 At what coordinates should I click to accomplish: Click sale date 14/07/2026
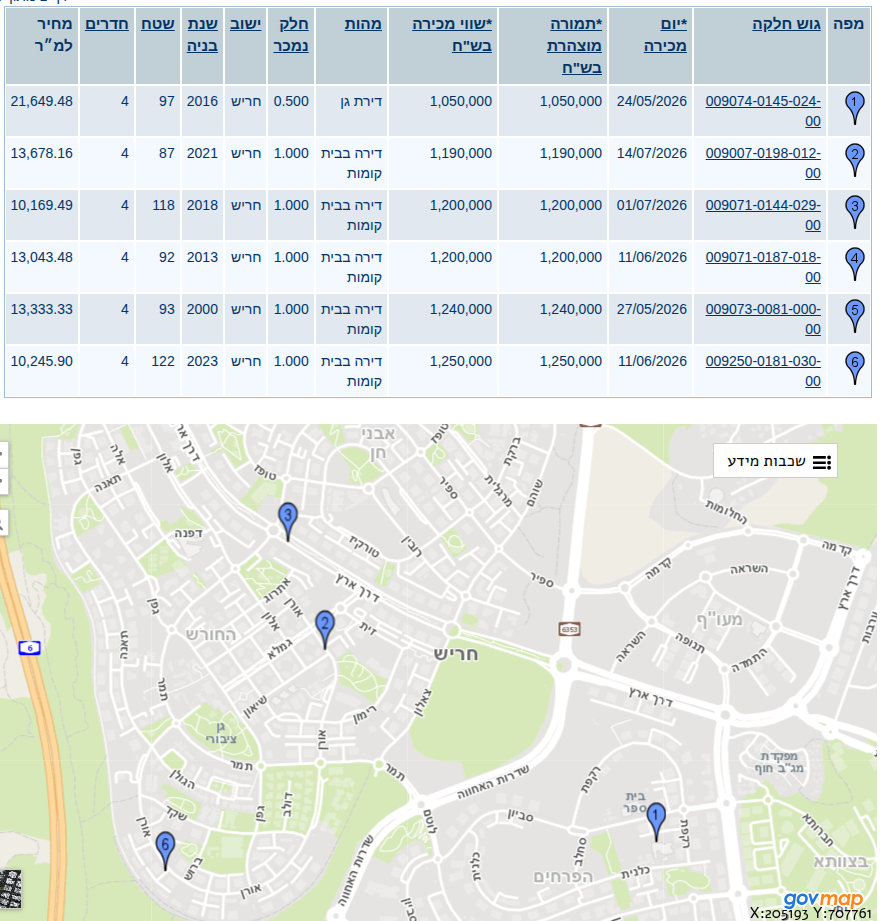(x=651, y=153)
